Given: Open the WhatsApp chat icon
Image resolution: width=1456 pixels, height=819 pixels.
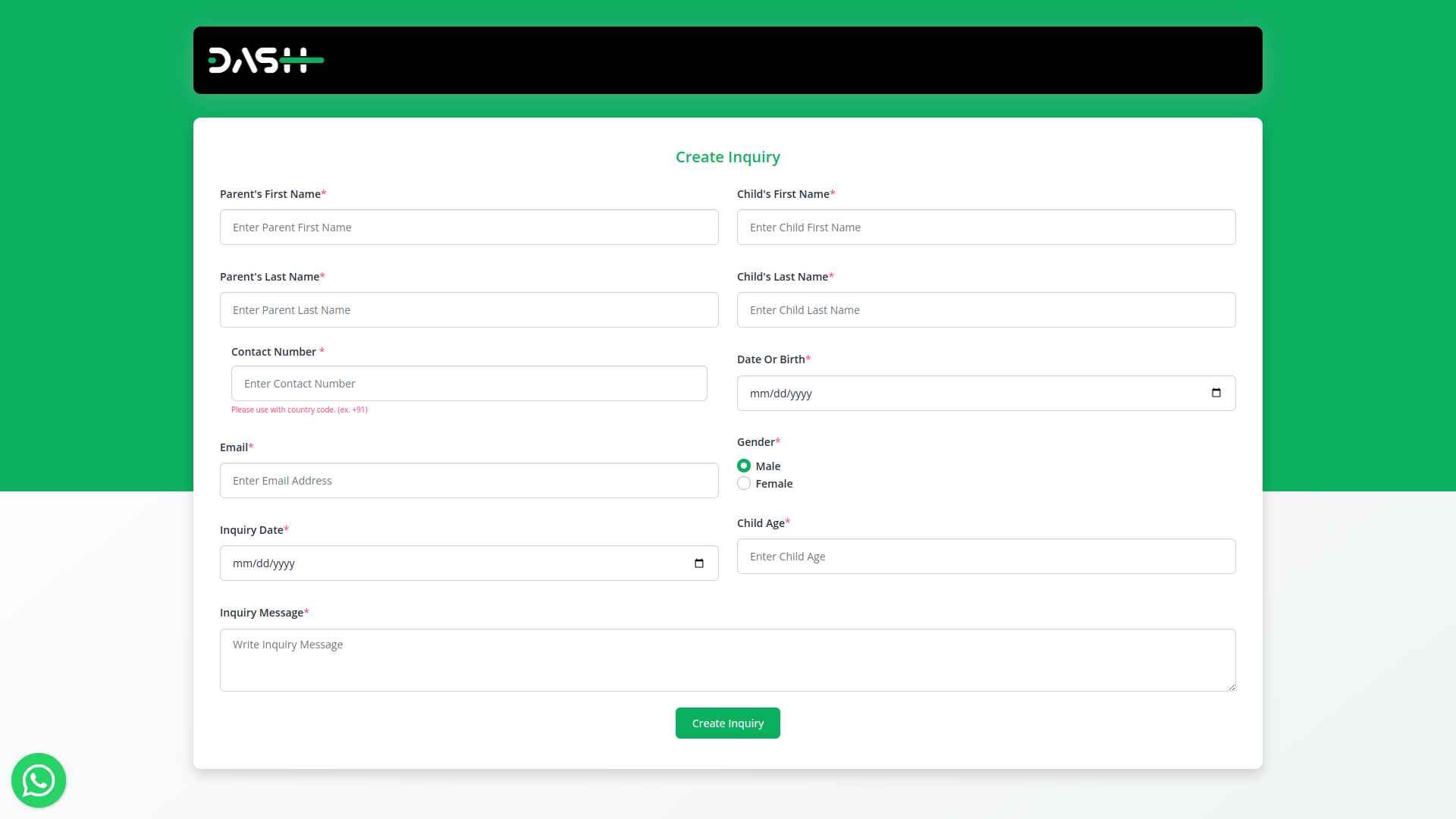Looking at the screenshot, I should click(39, 780).
